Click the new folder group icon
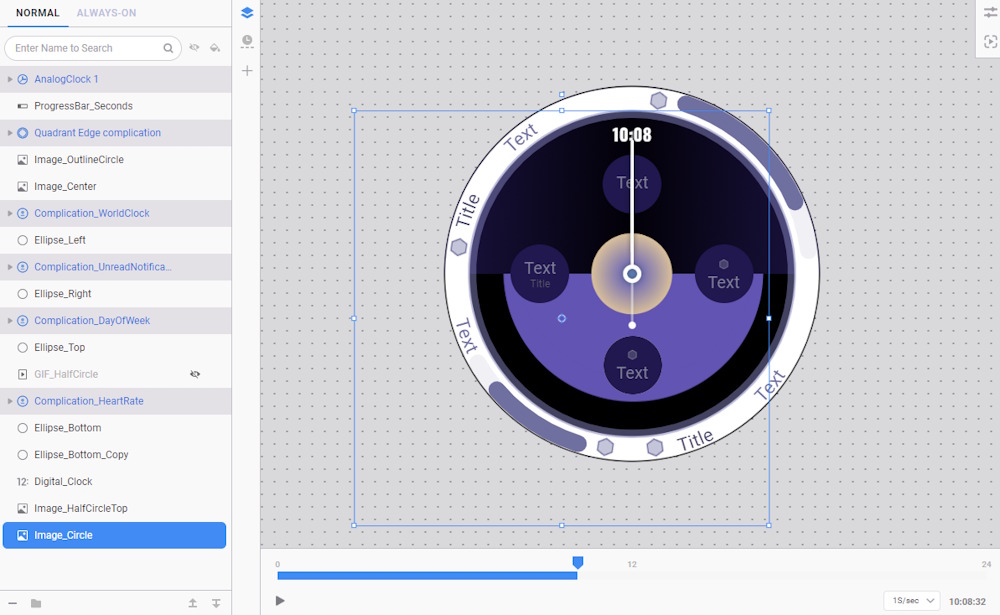The height and width of the screenshot is (615, 1000). [x=36, y=603]
